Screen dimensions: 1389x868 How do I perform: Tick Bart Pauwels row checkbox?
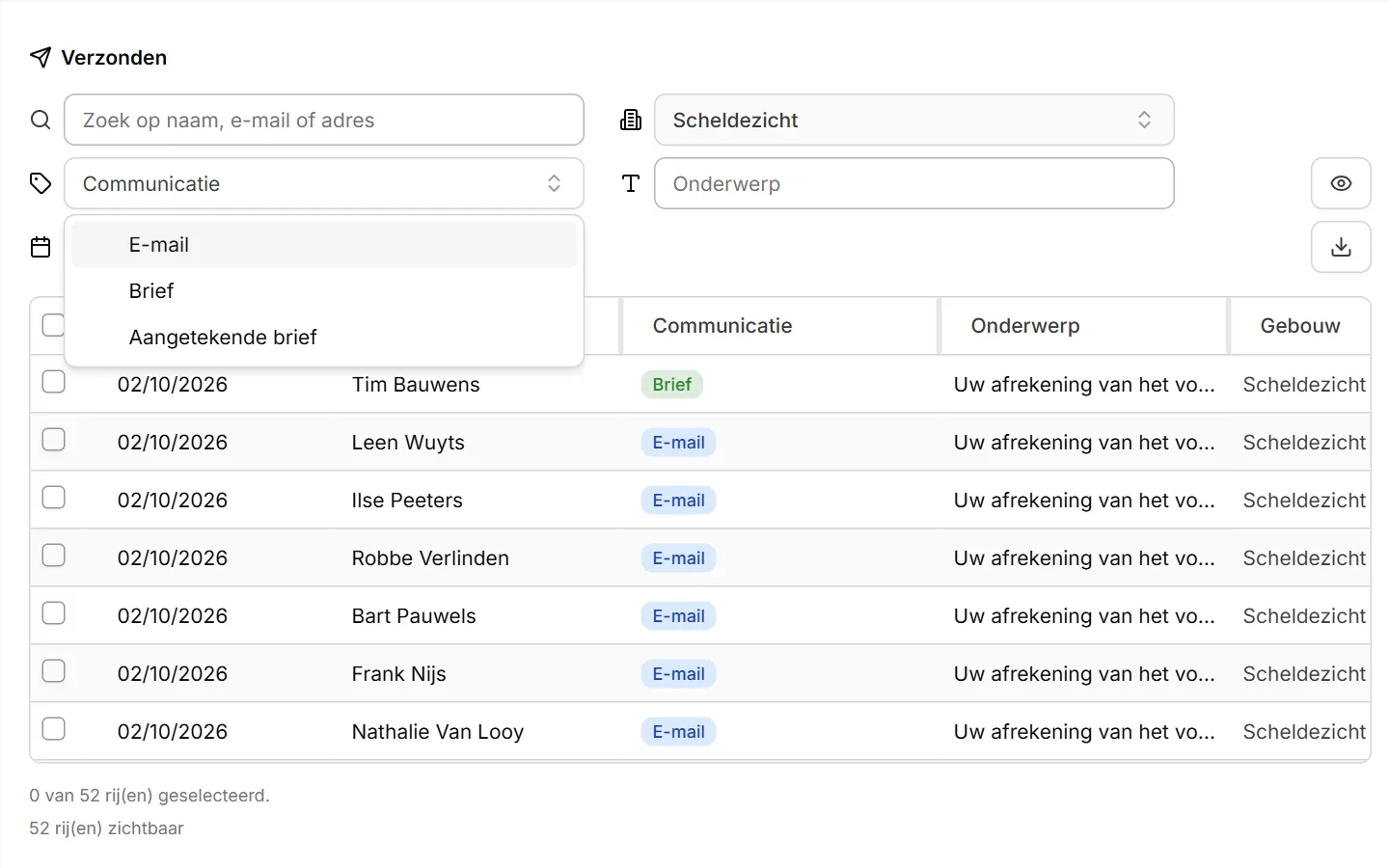(x=54, y=613)
